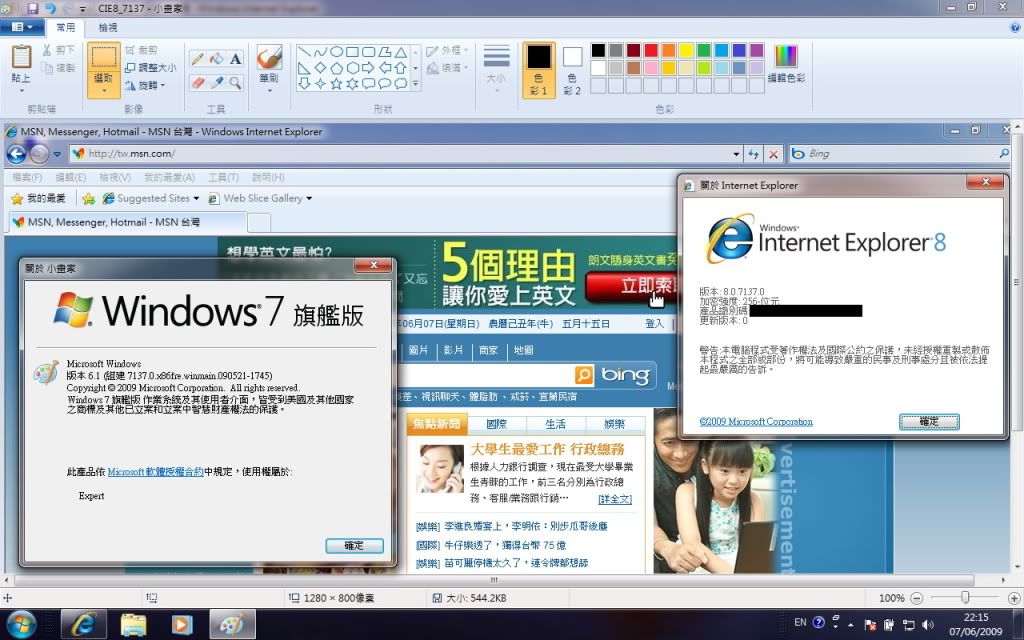Click Save in the quick access toolbar

33,8
